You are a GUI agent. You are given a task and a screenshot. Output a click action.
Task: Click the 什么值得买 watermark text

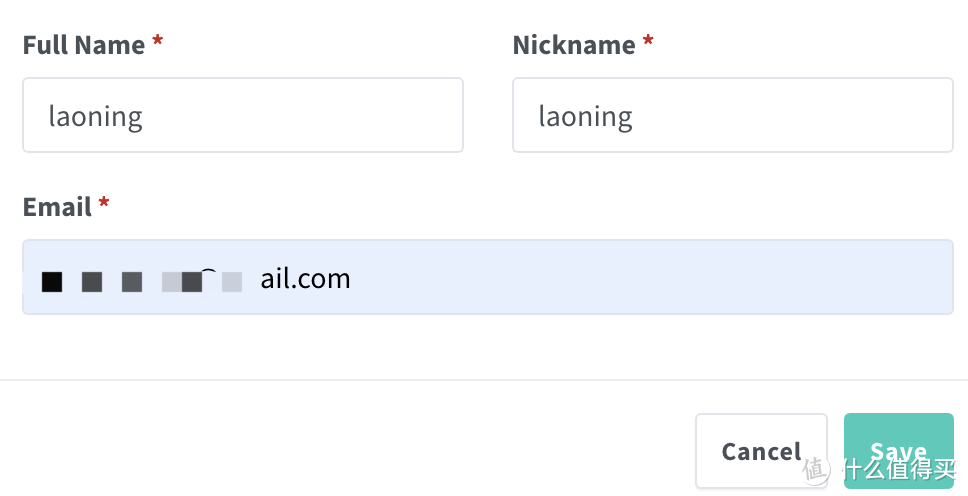click(x=900, y=469)
